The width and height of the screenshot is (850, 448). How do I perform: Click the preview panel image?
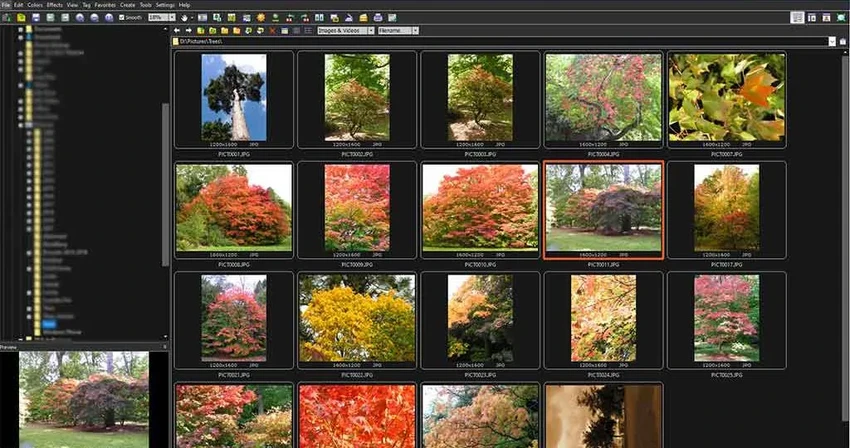[83, 400]
